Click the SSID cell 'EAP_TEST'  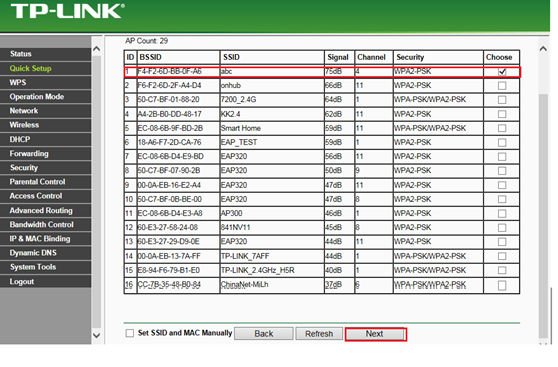coord(239,142)
